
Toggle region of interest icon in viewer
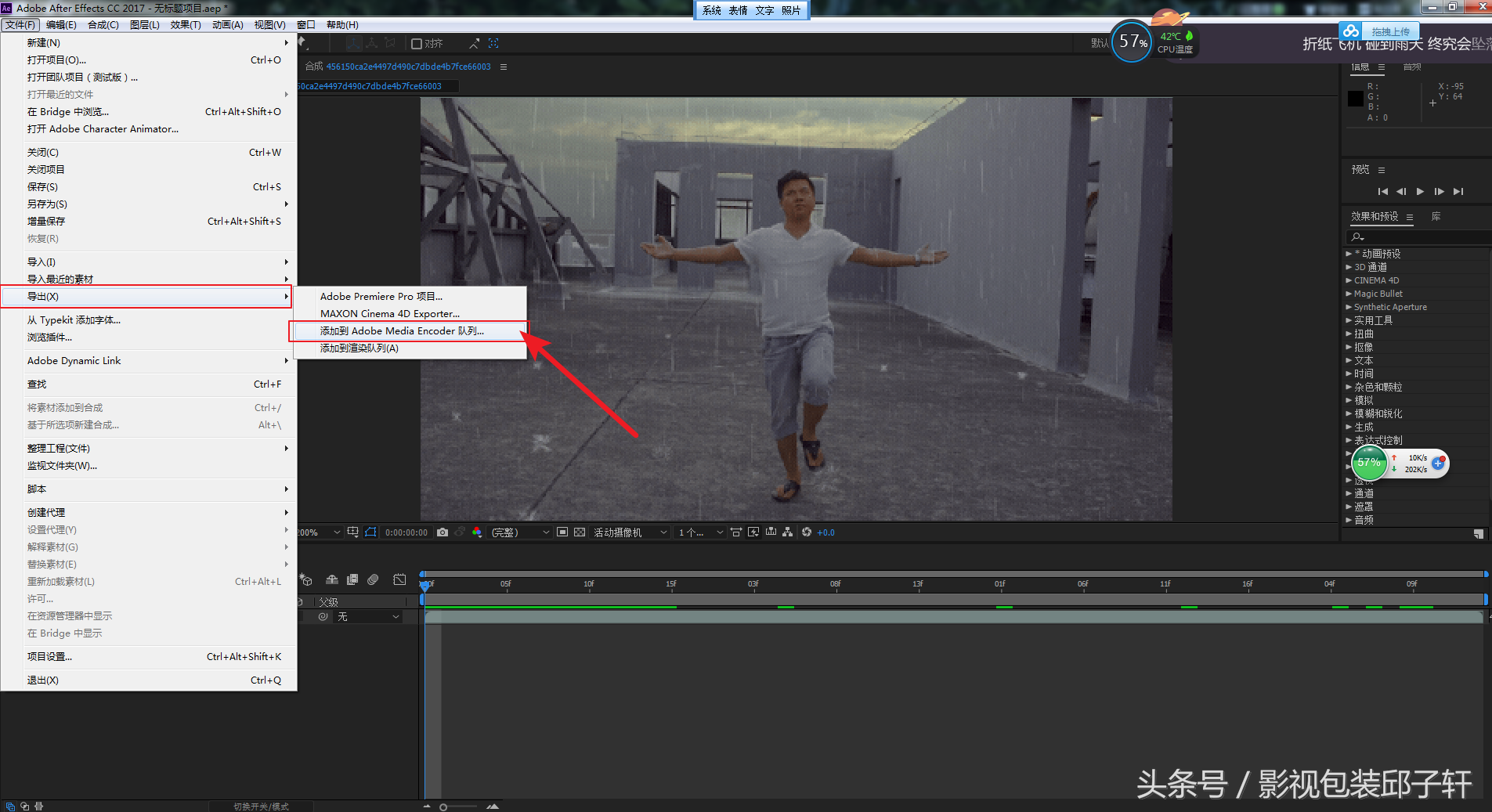click(562, 532)
